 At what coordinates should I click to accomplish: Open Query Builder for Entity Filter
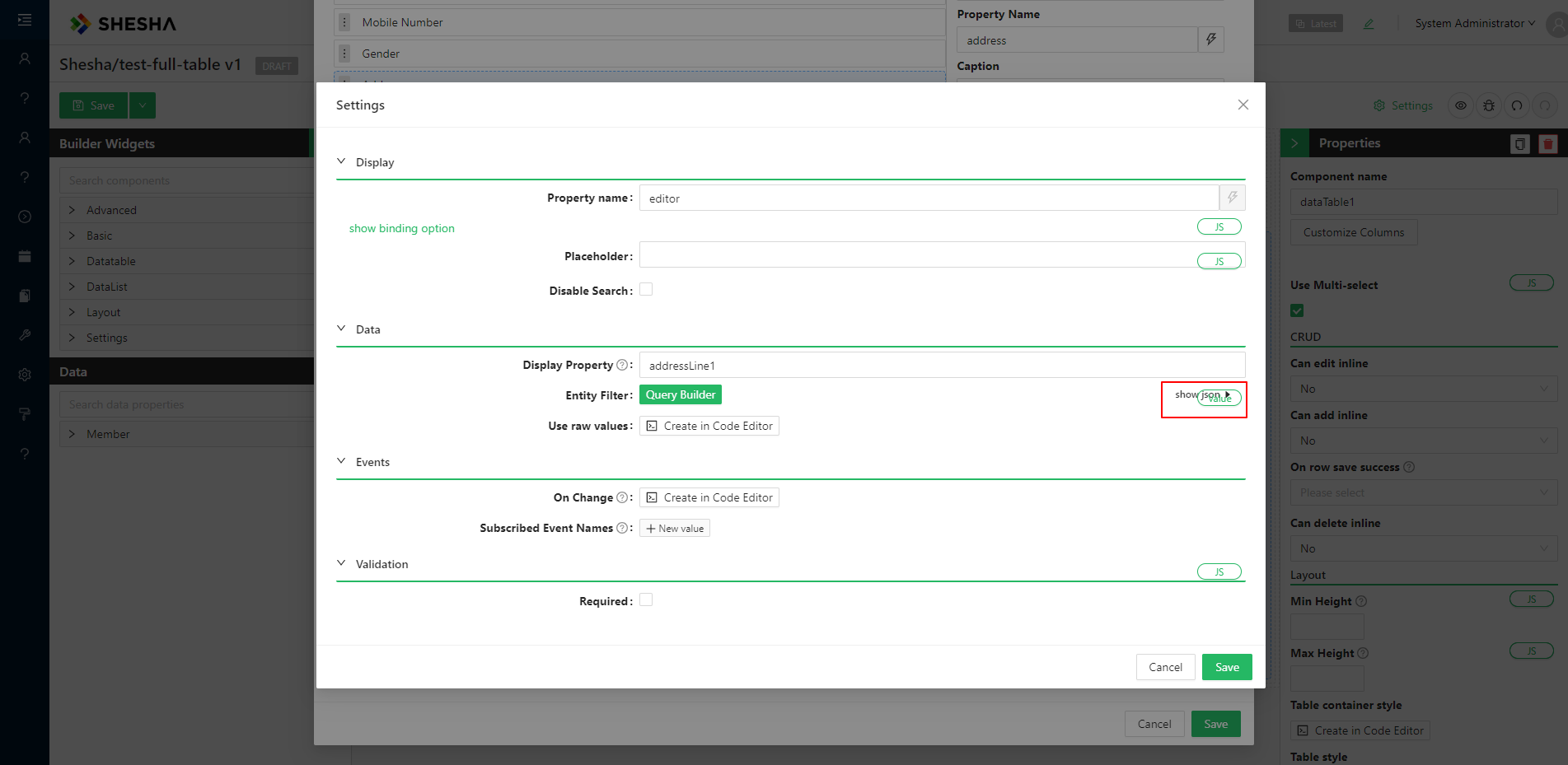tap(680, 394)
